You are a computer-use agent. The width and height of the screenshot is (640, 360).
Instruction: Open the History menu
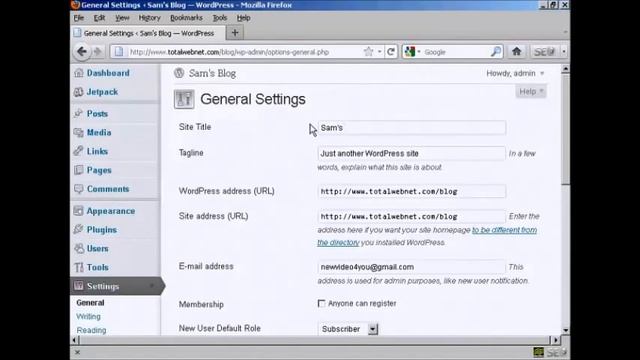[x=149, y=18]
